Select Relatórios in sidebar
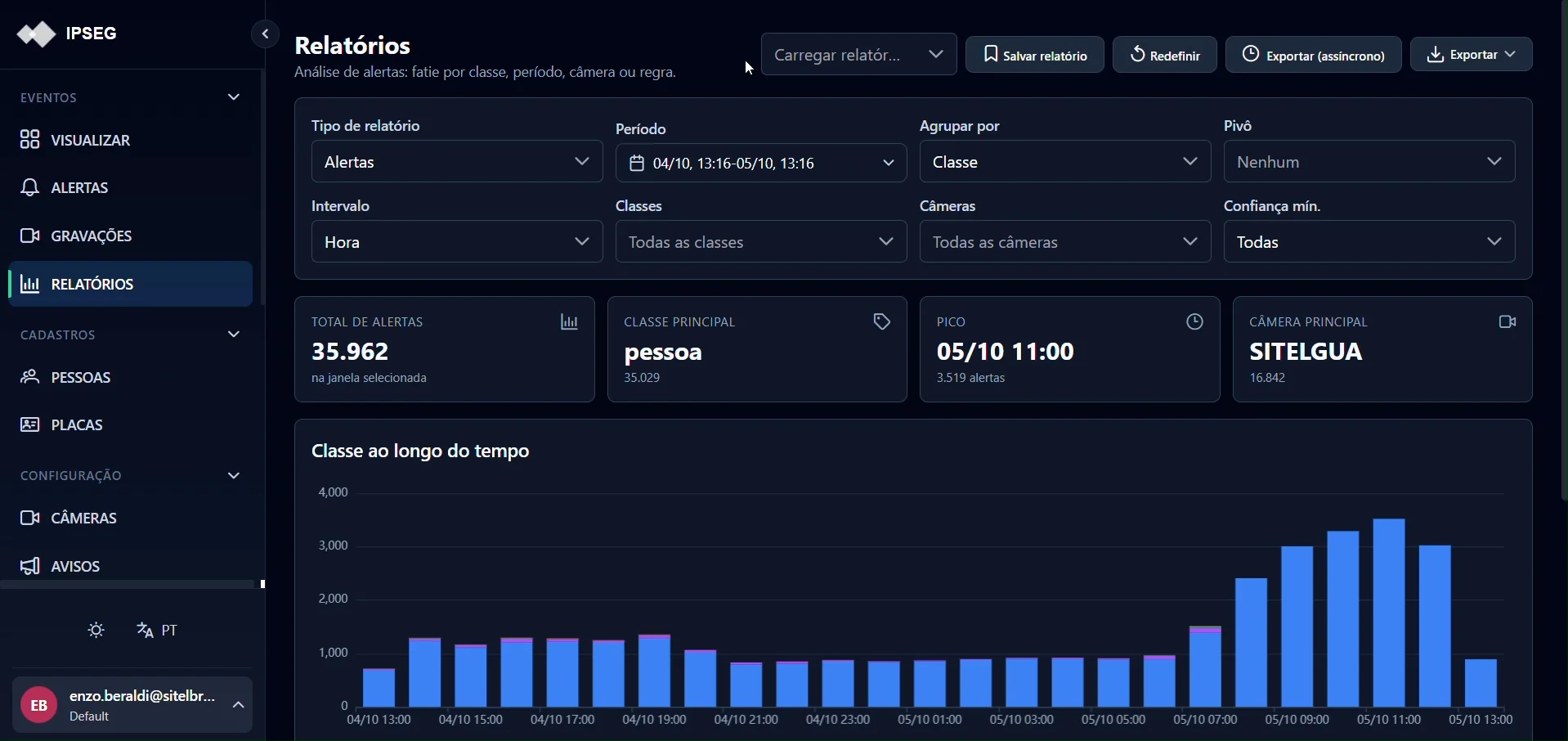 tap(131, 284)
